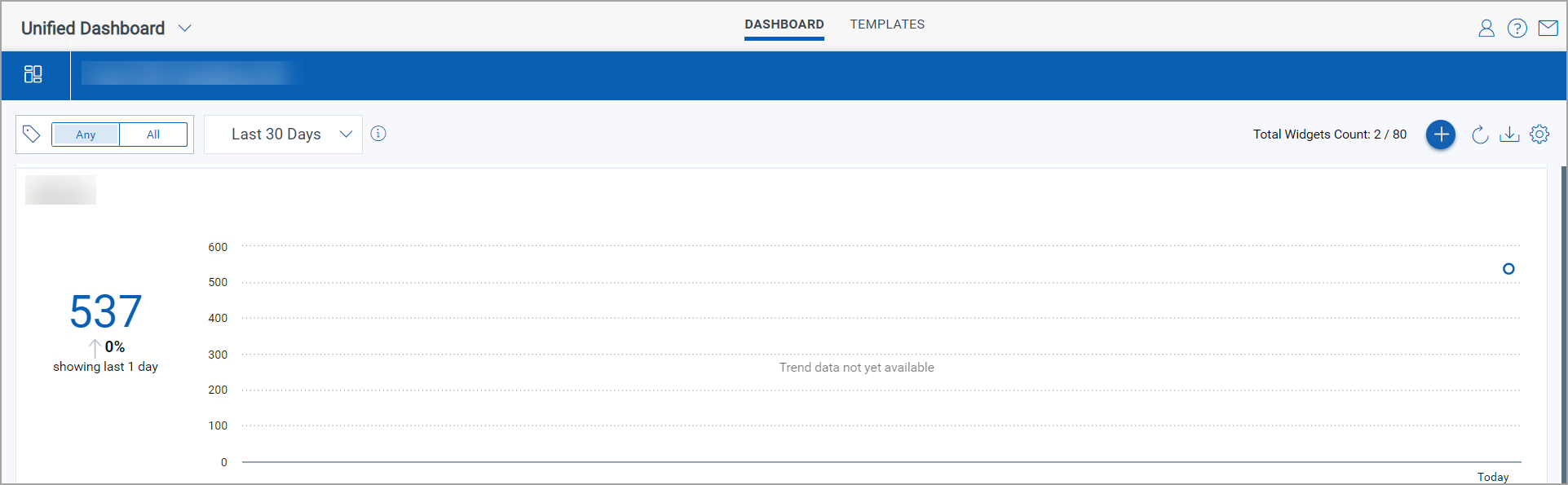Screen dimensions: 1568x485
Task: Switch to the DASHBOARD tab
Action: [x=784, y=24]
